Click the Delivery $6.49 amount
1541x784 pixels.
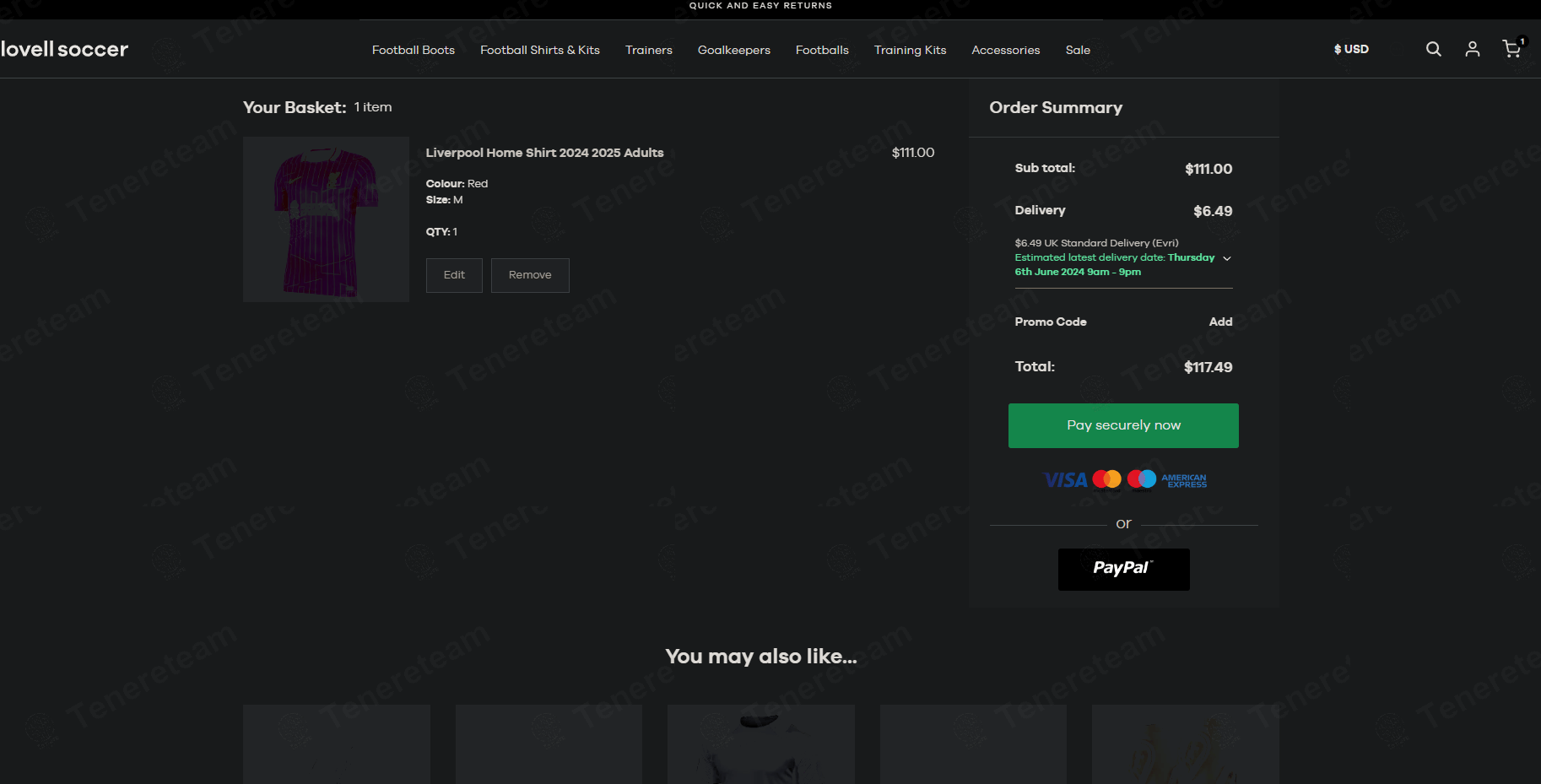pyautogui.click(x=1213, y=211)
